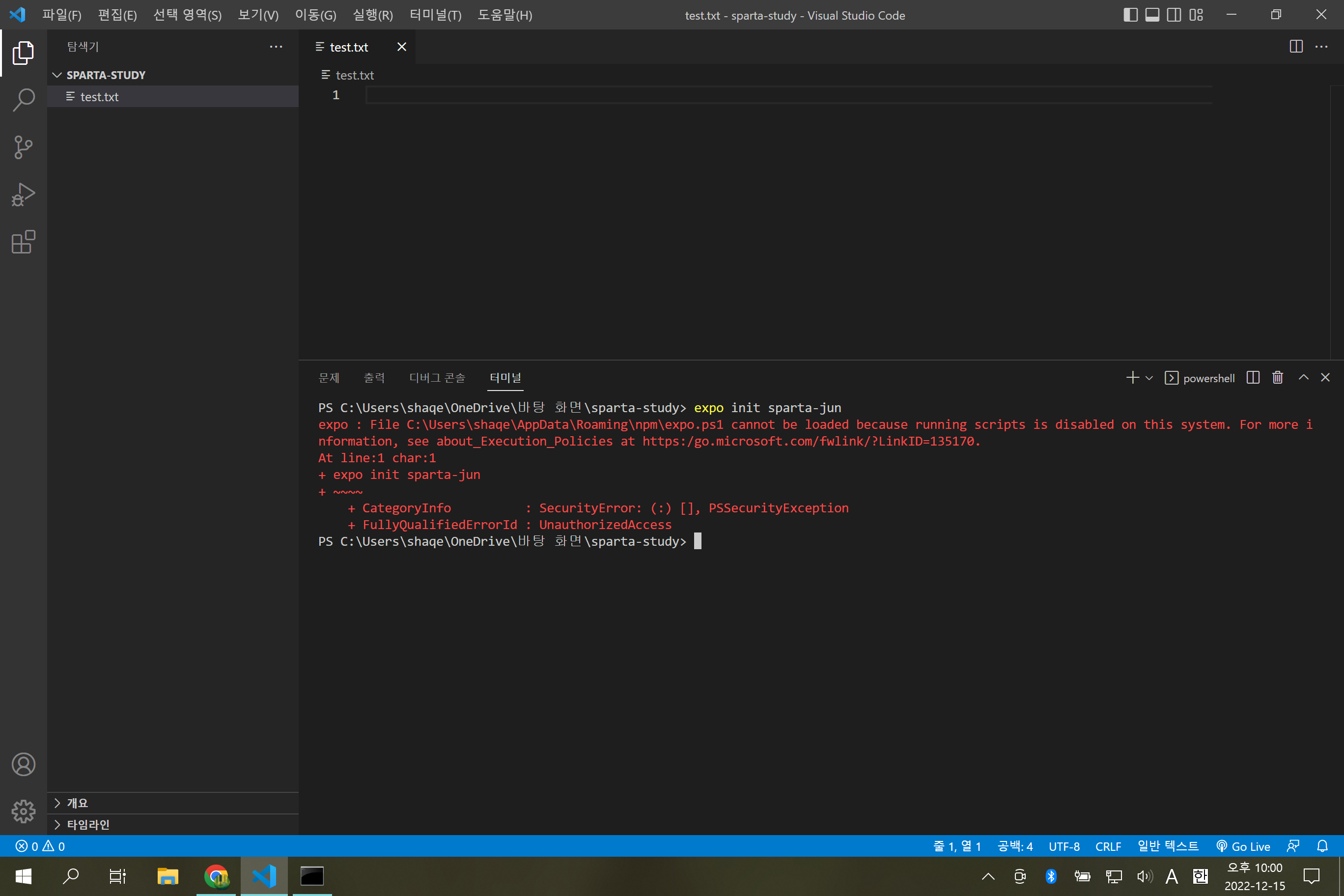This screenshot has width=1344, height=896.
Task: Start Go Live server
Action: (1243, 846)
